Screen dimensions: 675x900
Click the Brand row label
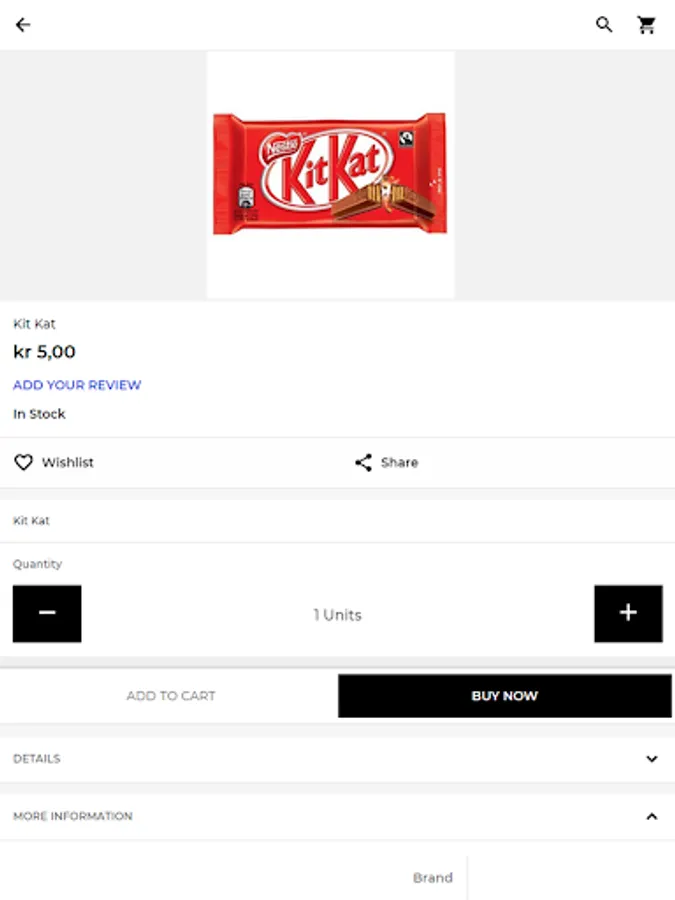(x=432, y=877)
